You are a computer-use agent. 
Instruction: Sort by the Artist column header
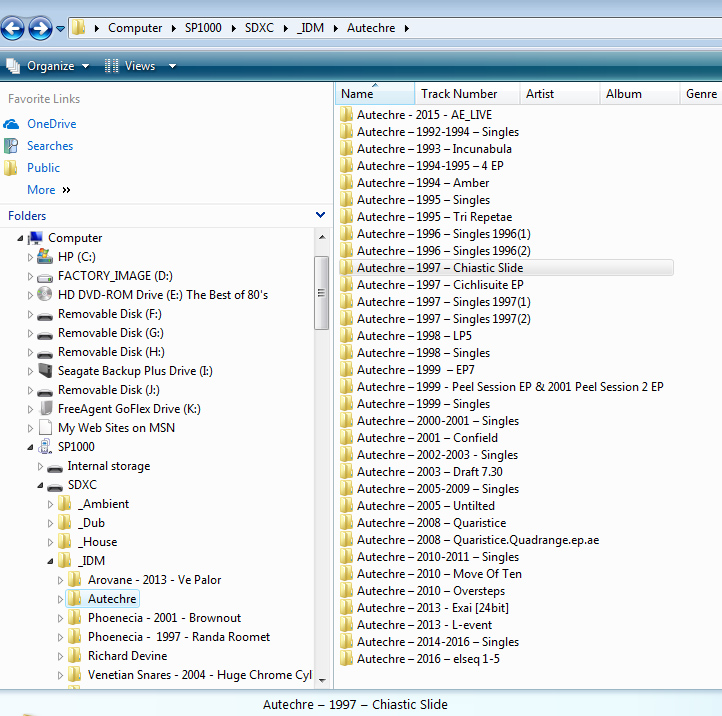click(x=540, y=94)
